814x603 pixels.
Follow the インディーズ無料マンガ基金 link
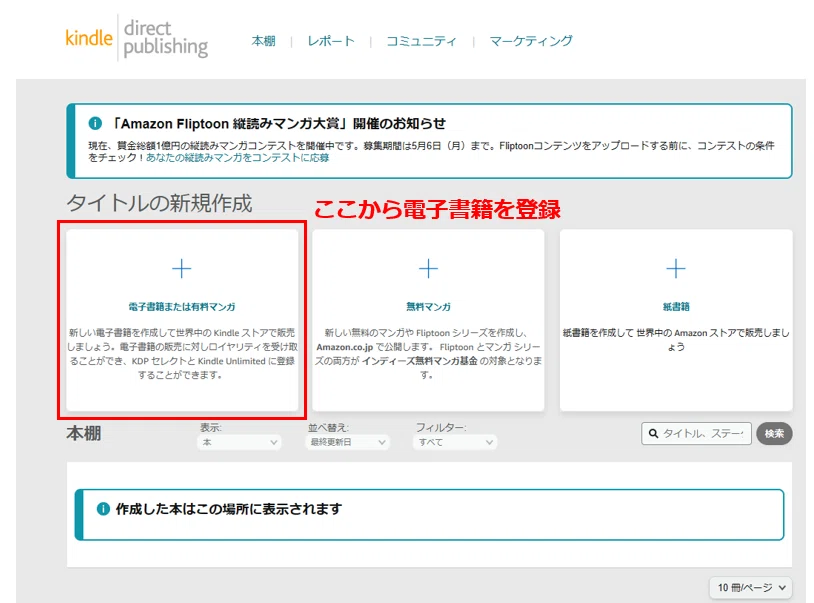[x=419, y=361]
